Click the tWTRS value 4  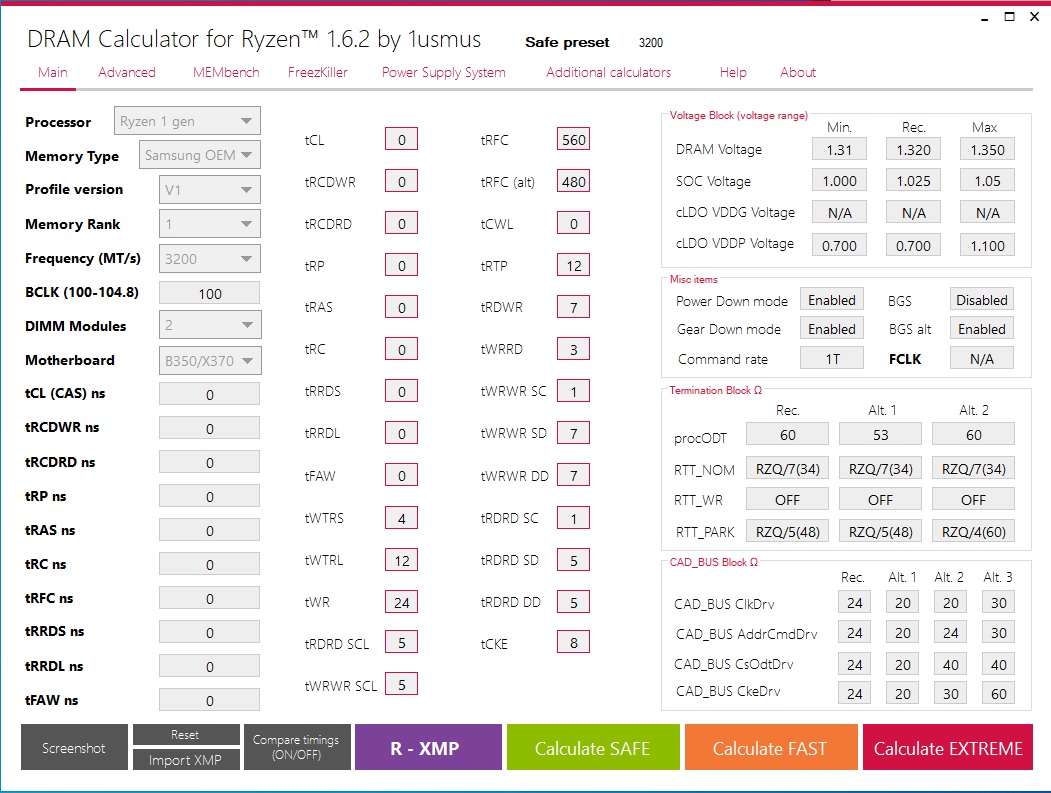tap(401, 518)
